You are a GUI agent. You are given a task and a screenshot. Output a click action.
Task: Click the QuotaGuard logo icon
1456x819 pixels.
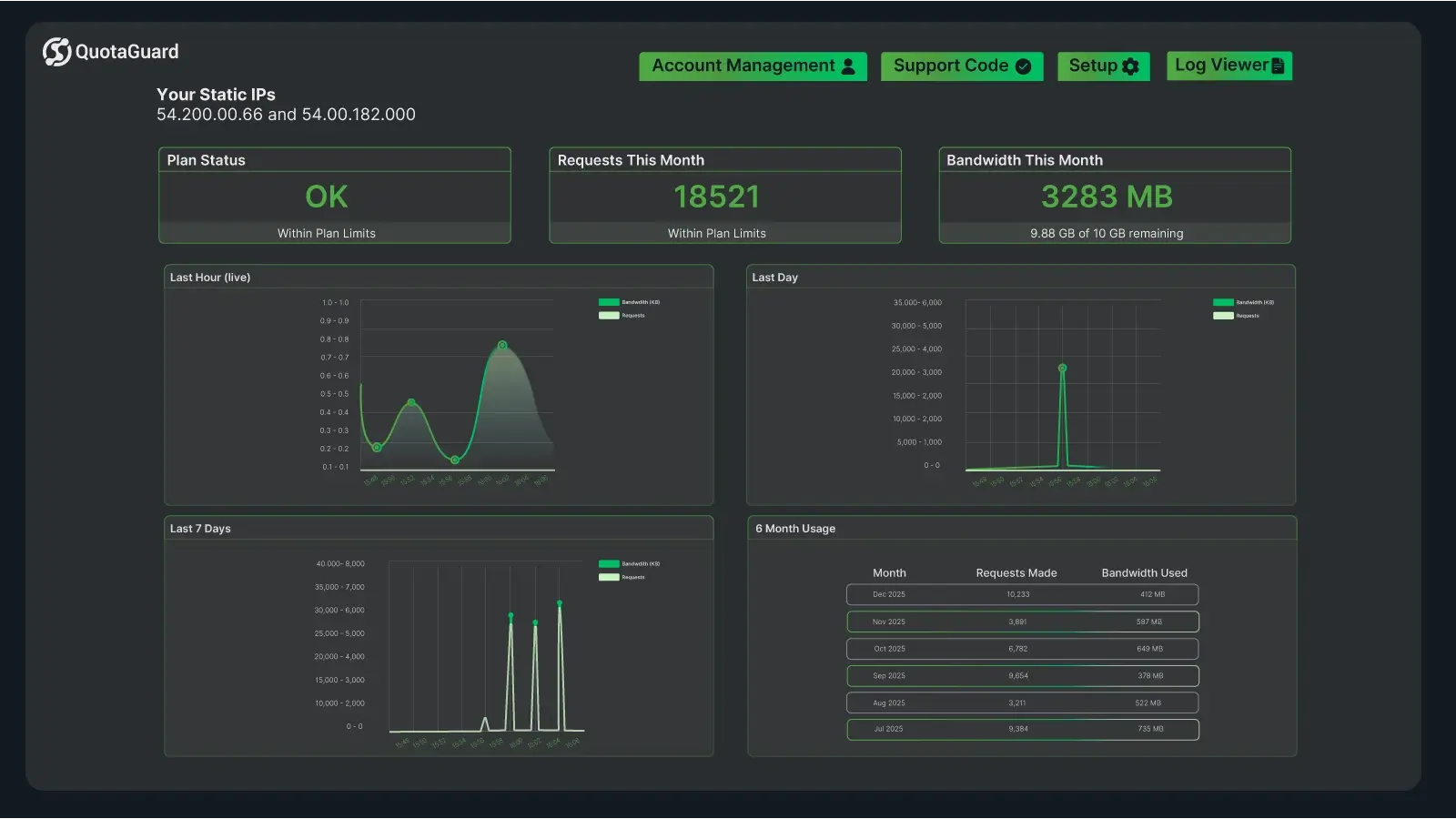(56, 52)
